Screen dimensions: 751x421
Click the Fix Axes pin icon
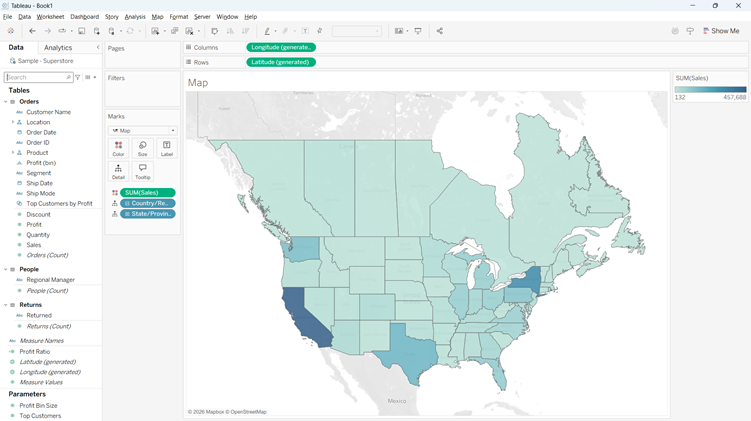319,31
